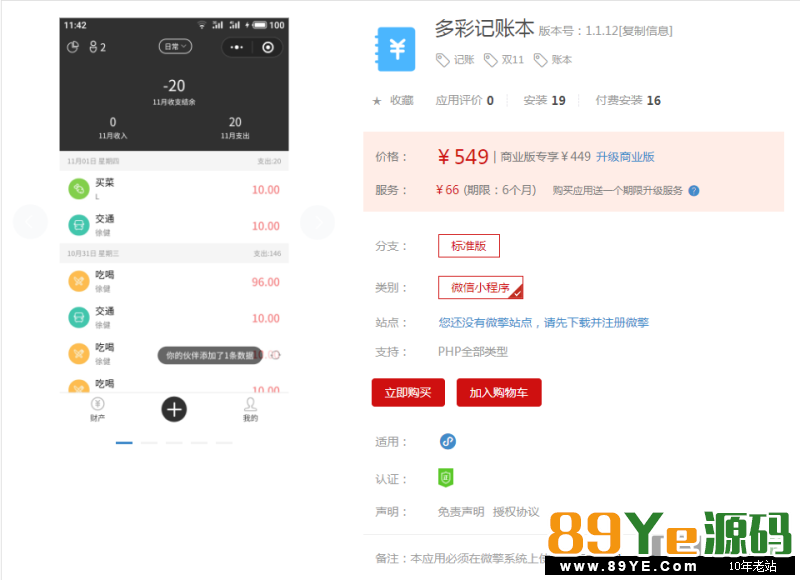This screenshot has height=580, width=800.
Task: Click the -20 monthly balance figure
Action: pyautogui.click(x=174, y=86)
